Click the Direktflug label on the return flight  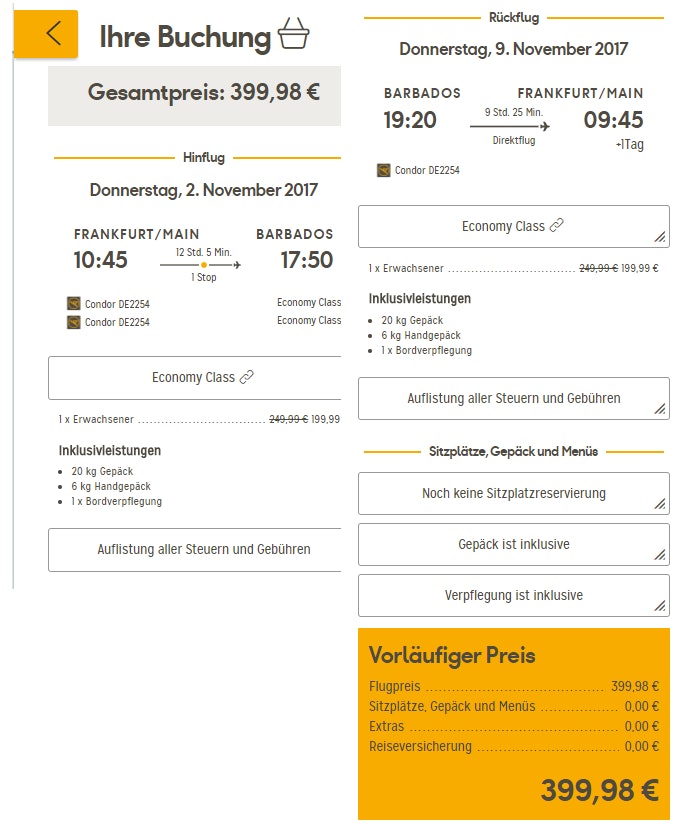[514, 141]
